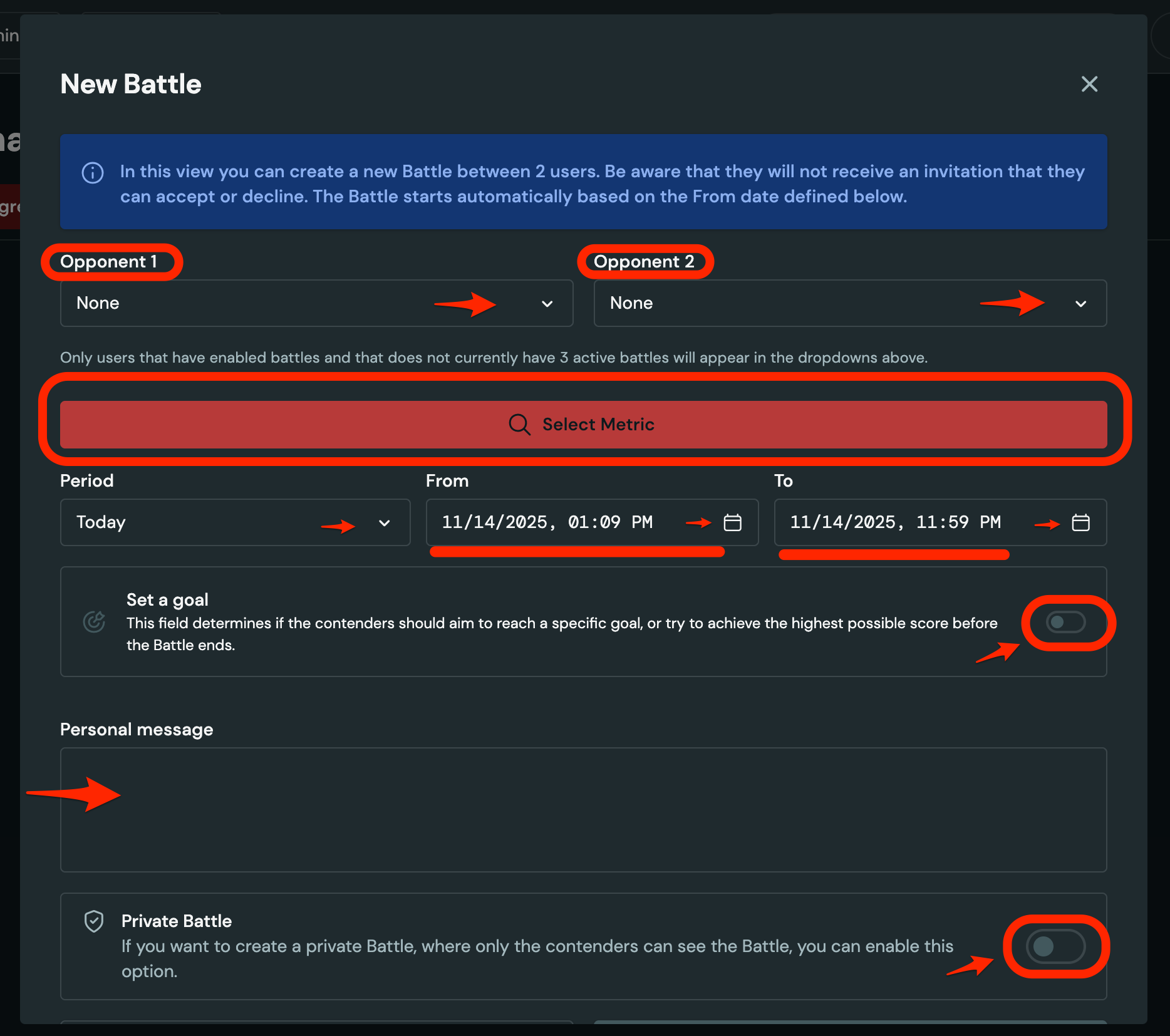The height and width of the screenshot is (1036, 1170).
Task: Click the chevron arrow in Opponent 1 field
Action: pos(547,304)
